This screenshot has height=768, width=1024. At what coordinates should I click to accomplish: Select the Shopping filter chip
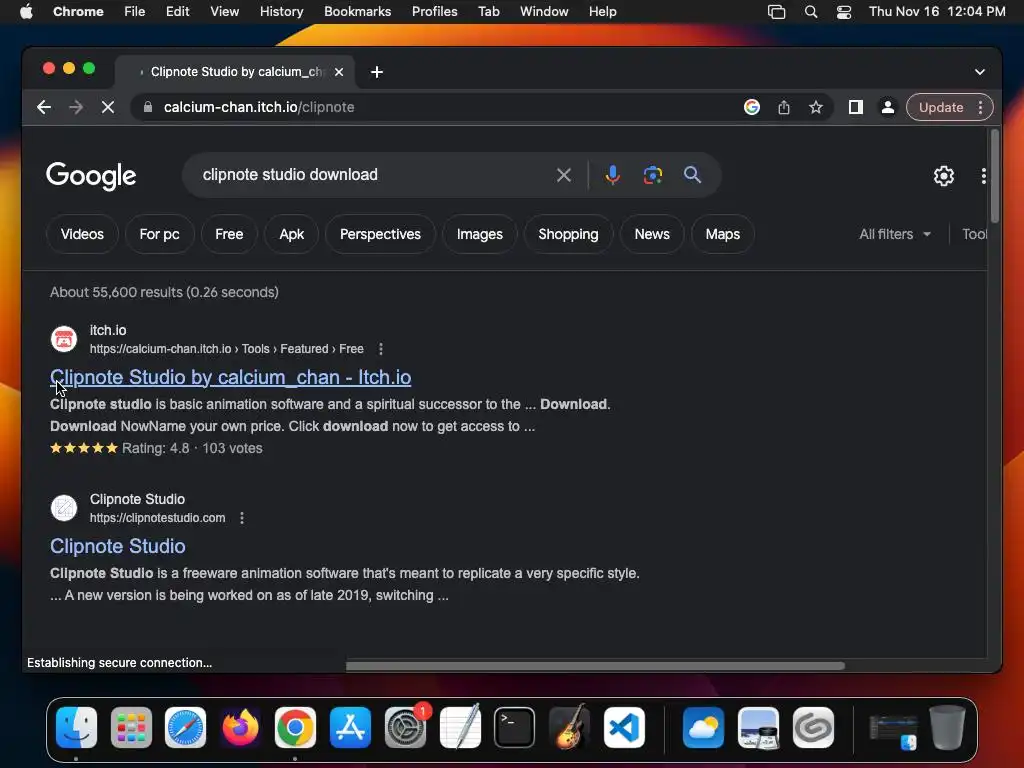tap(568, 234)
